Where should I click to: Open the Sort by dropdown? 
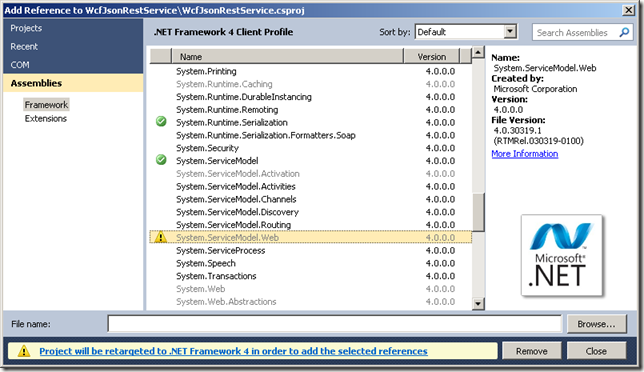[x=466, y=32]
